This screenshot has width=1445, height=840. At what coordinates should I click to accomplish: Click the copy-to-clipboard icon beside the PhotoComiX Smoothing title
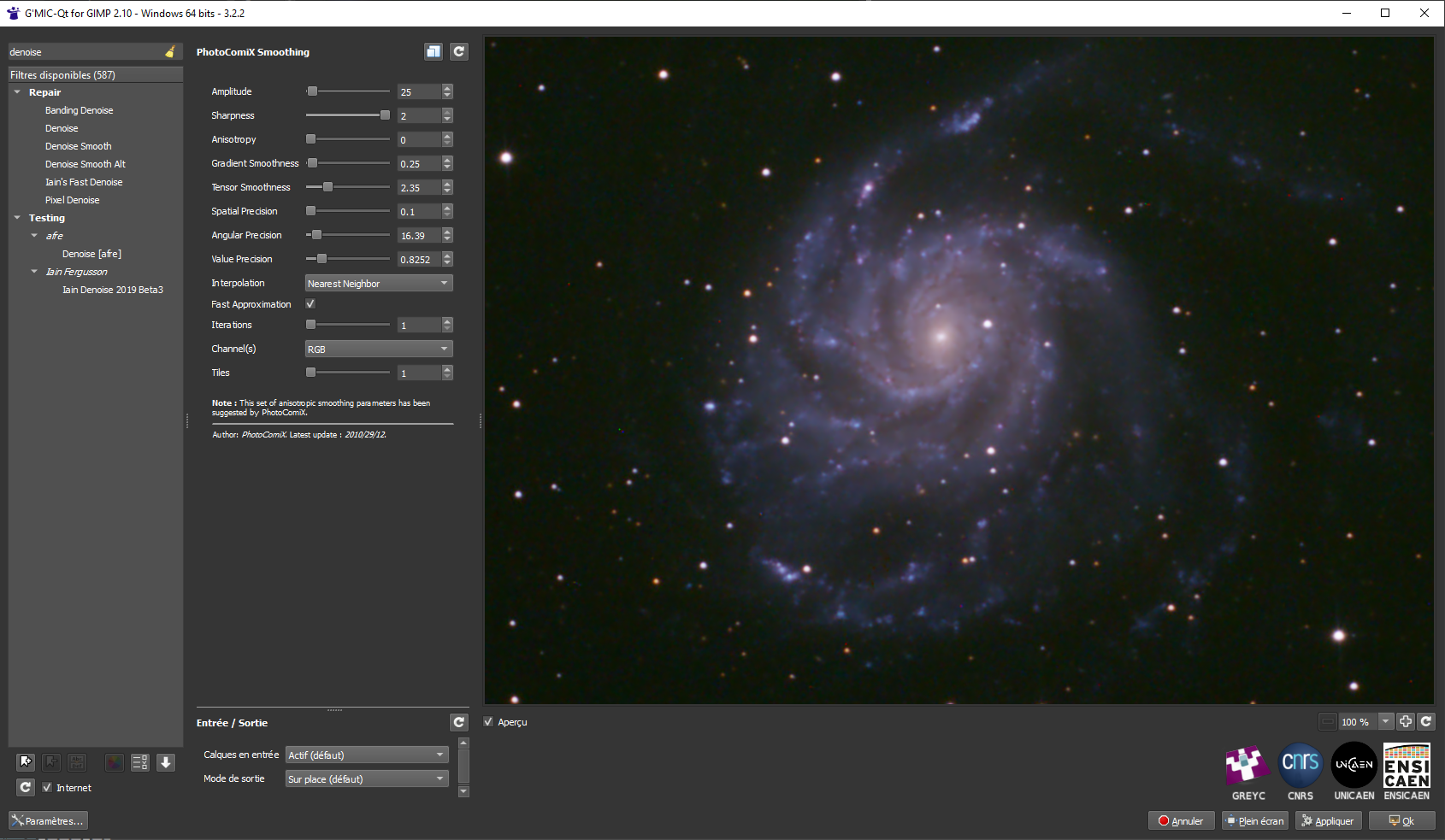433,52
